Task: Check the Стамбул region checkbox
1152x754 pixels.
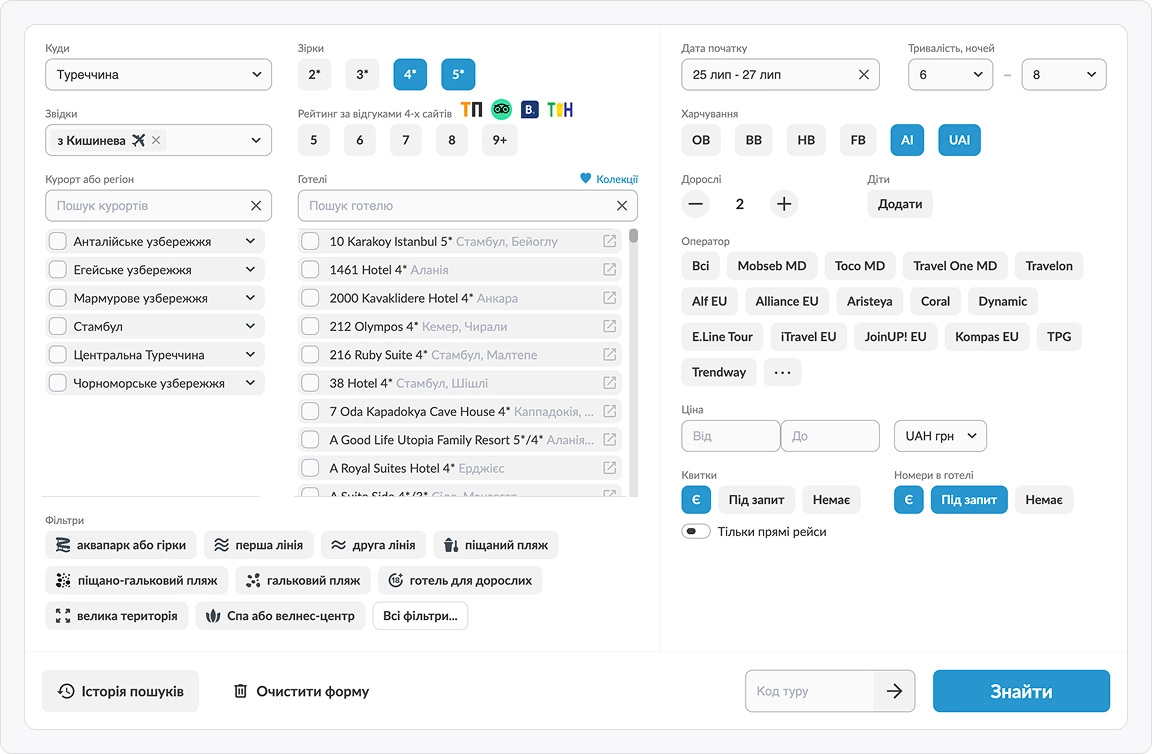Action: pyautogui.click(x=57, y=325)
